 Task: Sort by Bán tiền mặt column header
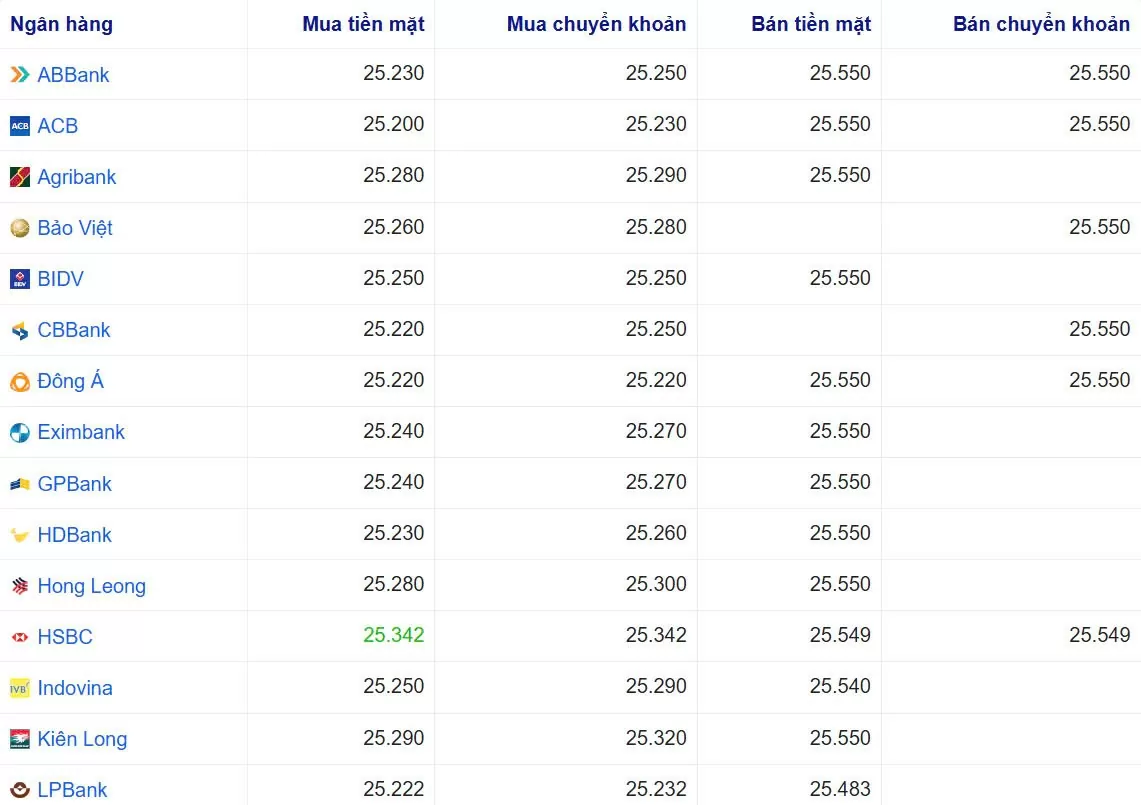(x=811, y=24)
